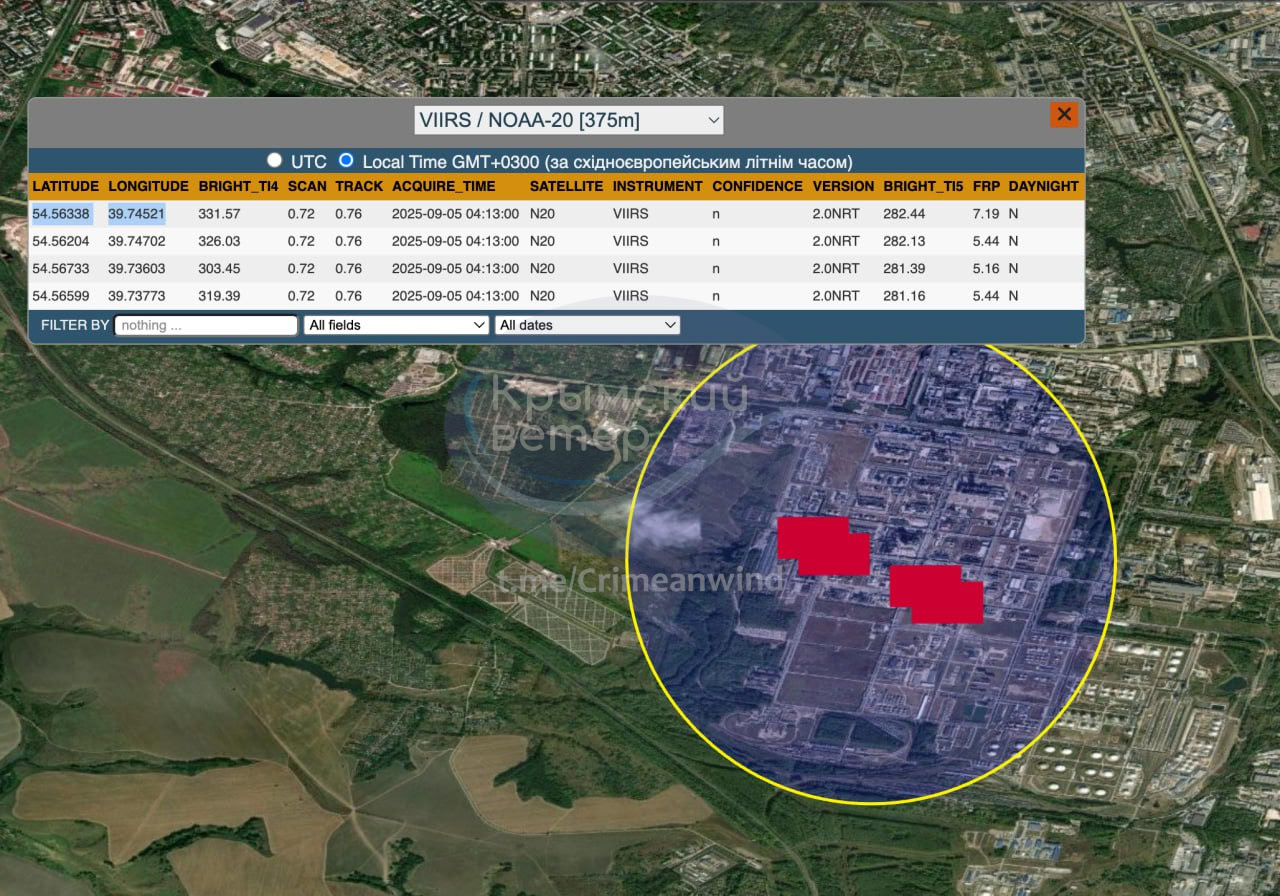Image resolution: width=1280 pixels, height=896 pixels.
Task: Select the row with latitude 54.56733
Action: tap(61, 268)
